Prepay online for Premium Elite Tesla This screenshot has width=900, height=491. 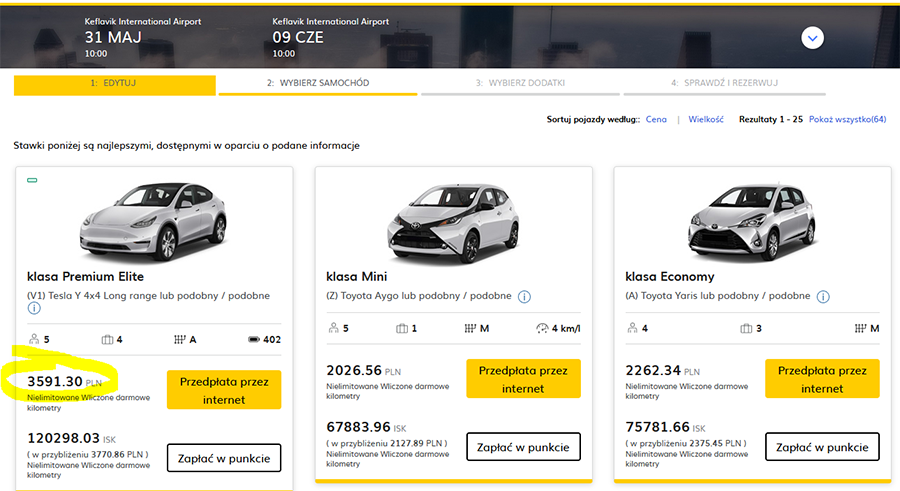pos(224,390)
